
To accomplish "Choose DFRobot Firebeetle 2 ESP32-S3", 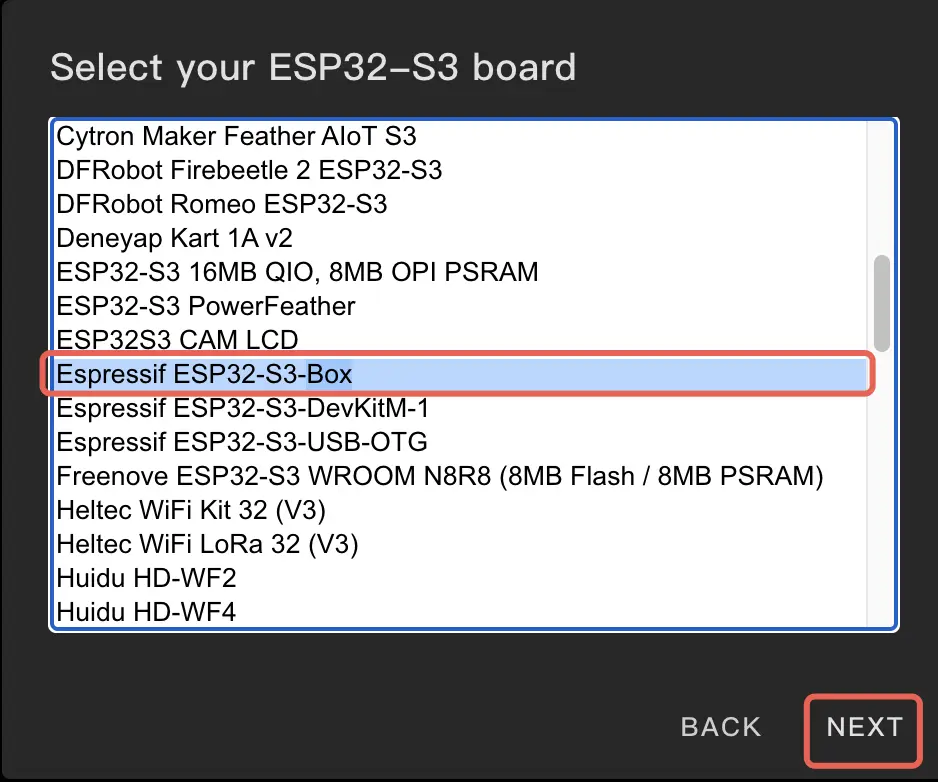I will point(249,169).
